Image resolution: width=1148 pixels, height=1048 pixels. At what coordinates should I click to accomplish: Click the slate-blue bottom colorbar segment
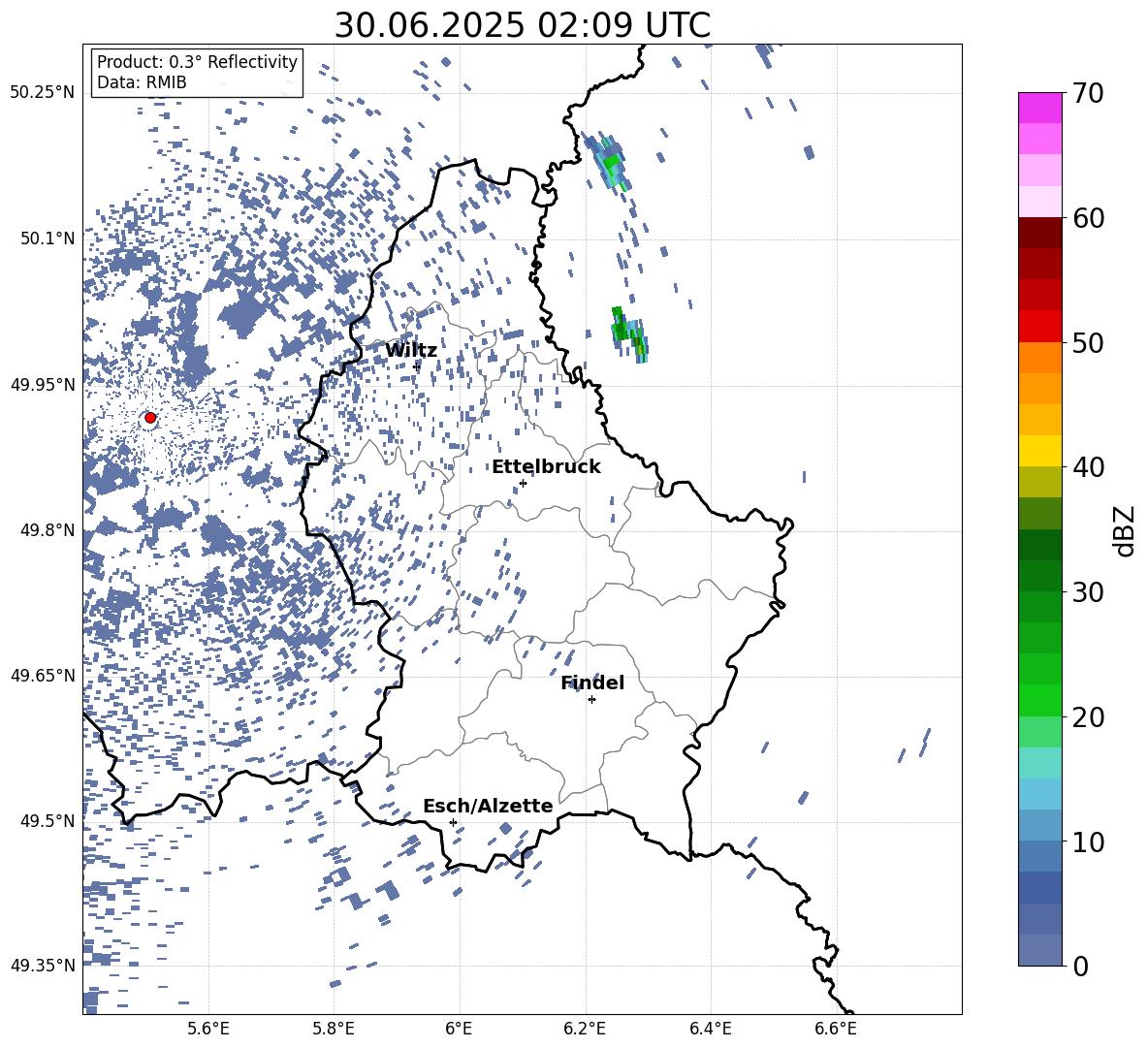coord(1039,950)
